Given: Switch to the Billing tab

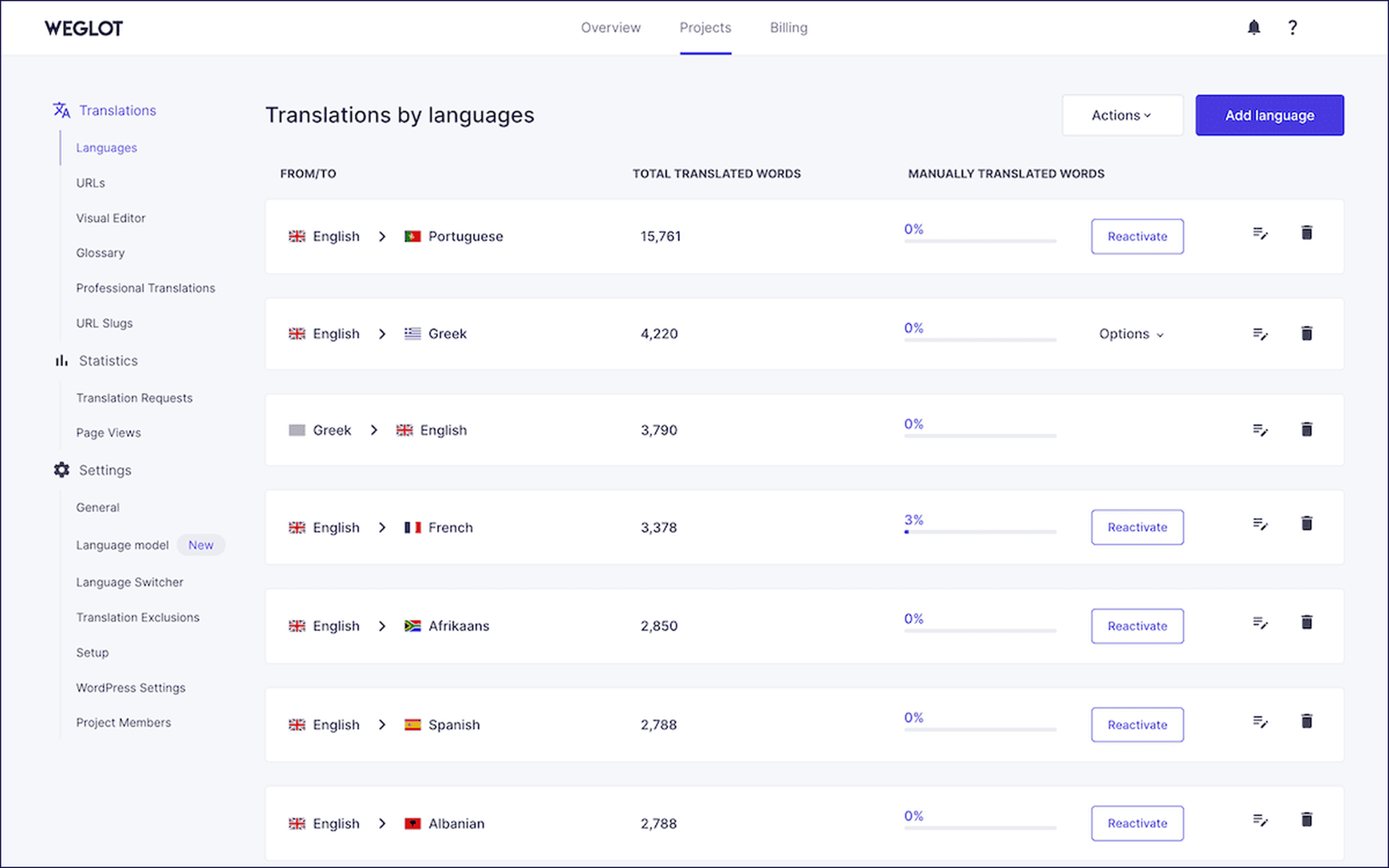Looking at the screenshot, I should [787, 27].
